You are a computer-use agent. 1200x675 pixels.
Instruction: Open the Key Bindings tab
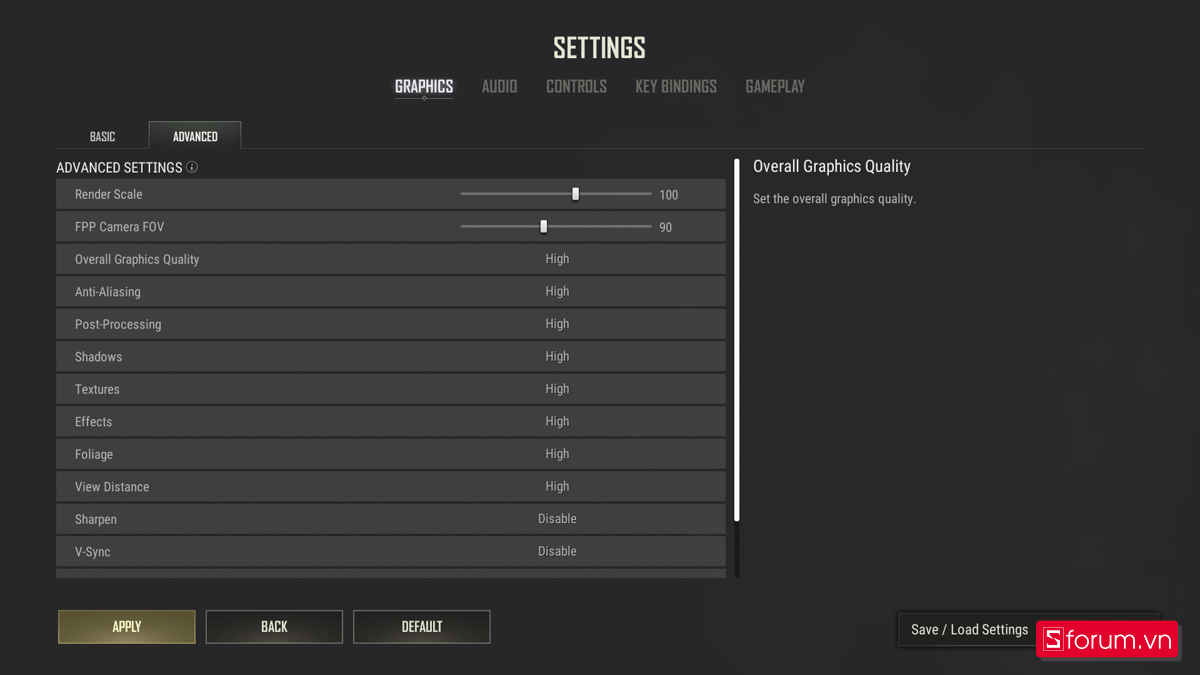676,87
